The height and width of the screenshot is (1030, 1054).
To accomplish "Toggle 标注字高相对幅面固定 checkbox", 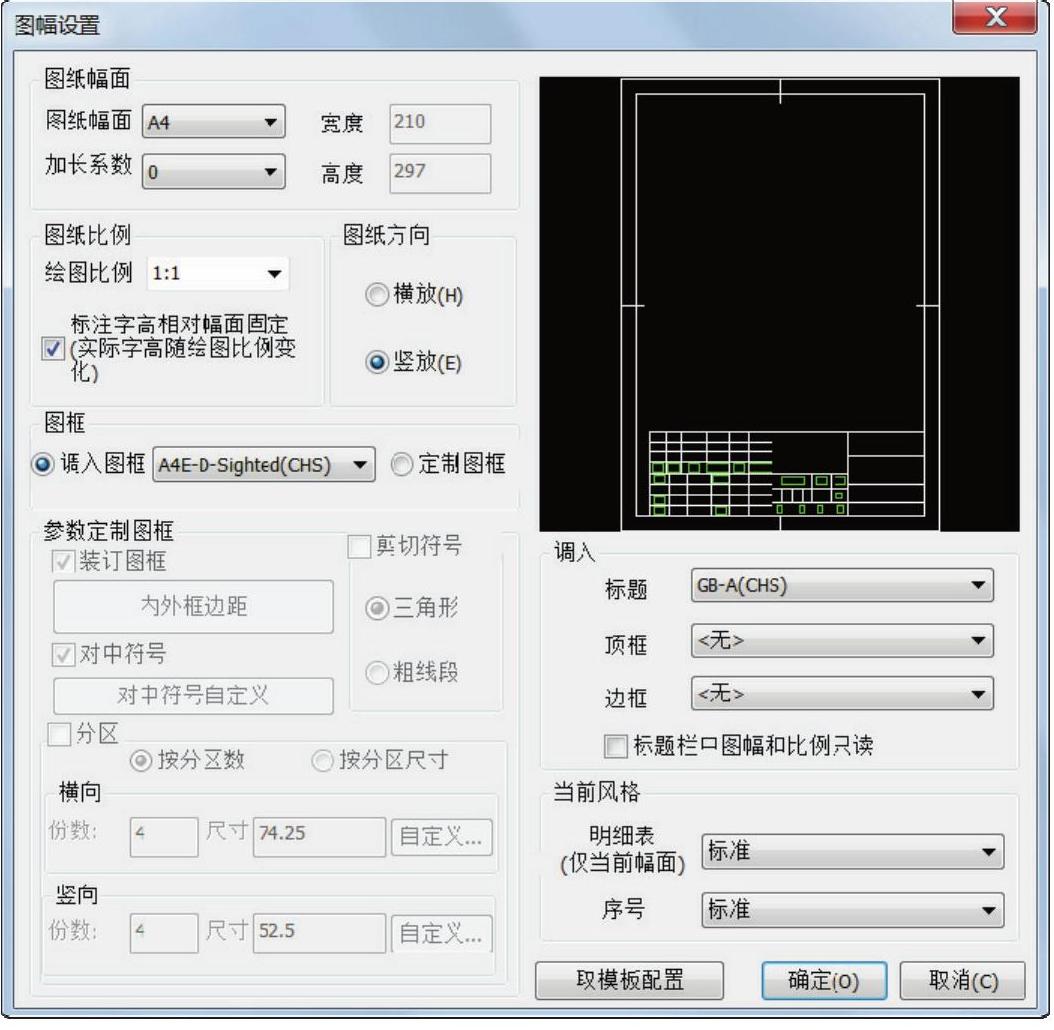I will point(53,348).
